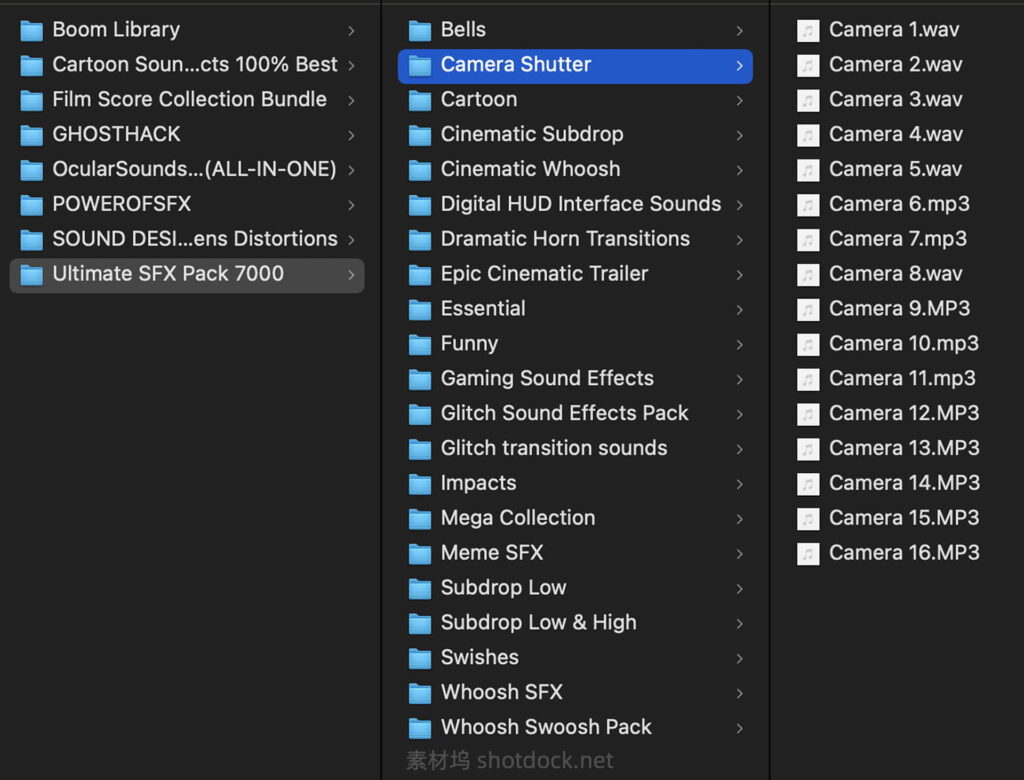Open the Subdrop Low & High folder
The height and width of the screenshot is (780, 1024).
click(x=538, y=622)
